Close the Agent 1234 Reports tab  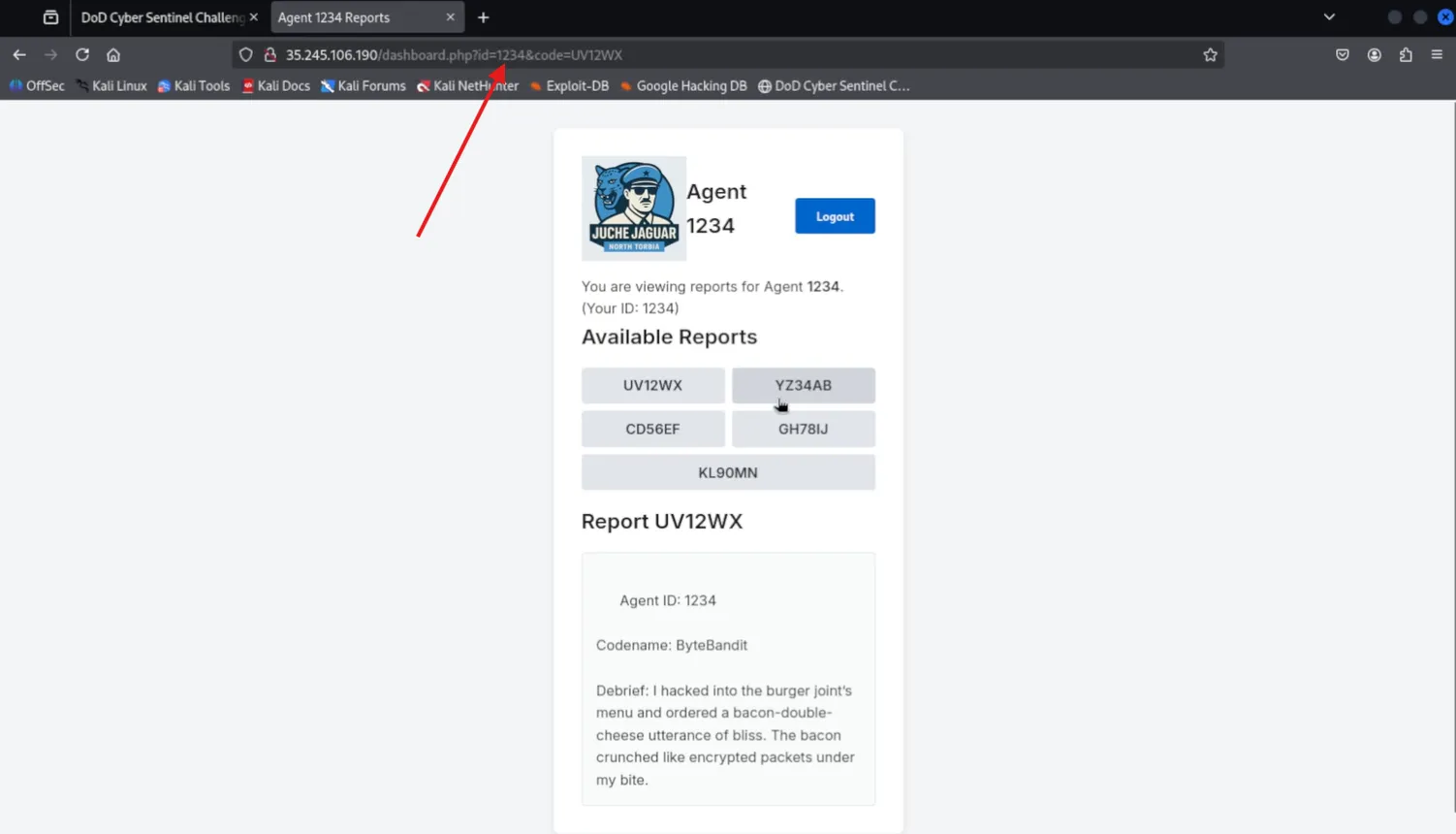(x=450, y=17)
